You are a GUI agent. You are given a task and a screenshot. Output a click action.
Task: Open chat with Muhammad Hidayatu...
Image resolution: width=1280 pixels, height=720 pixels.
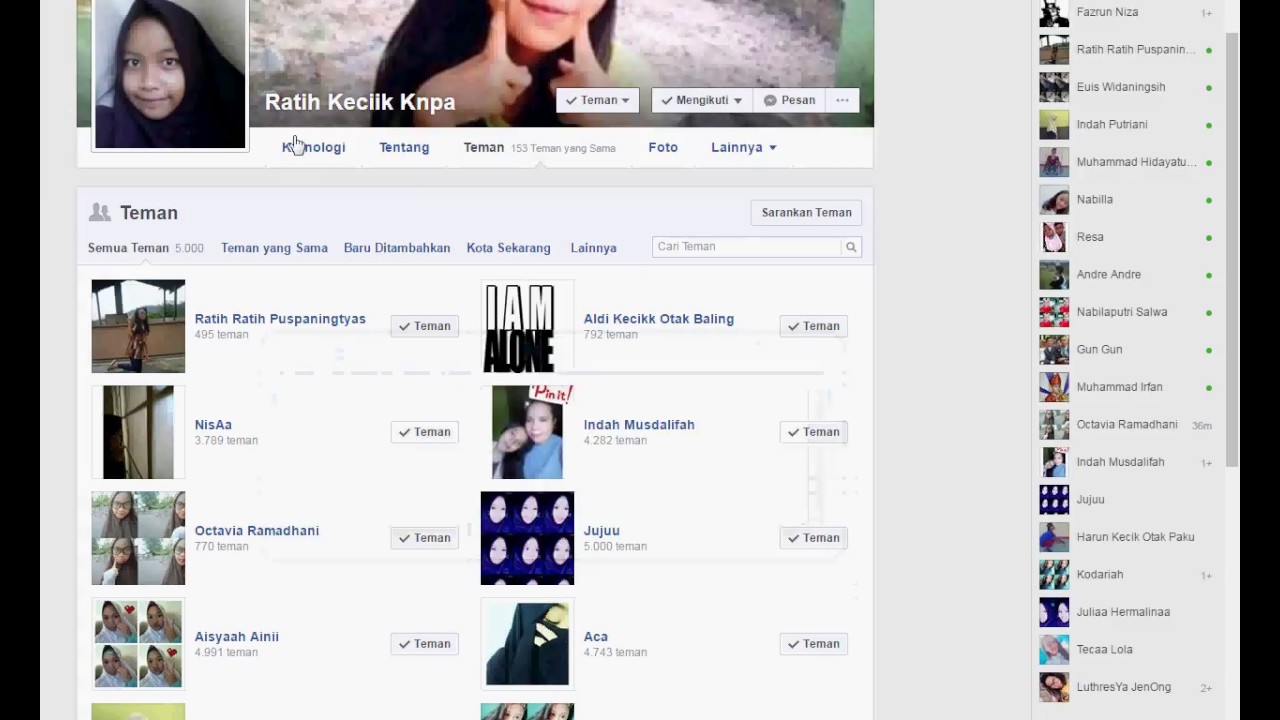tap(1127, 162)
